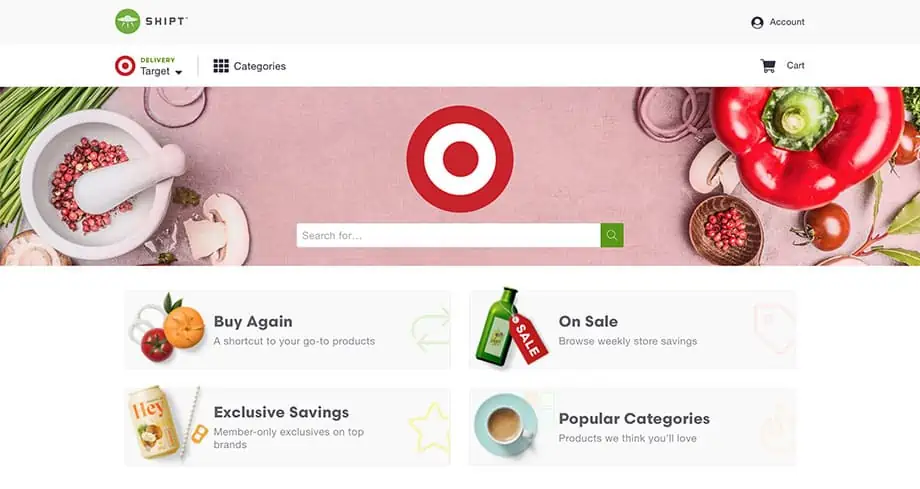Image resolution: width=920 pixels, height=489 pixels.
Task: Click the green search magnifier button
Action: (x=611, y=235)
